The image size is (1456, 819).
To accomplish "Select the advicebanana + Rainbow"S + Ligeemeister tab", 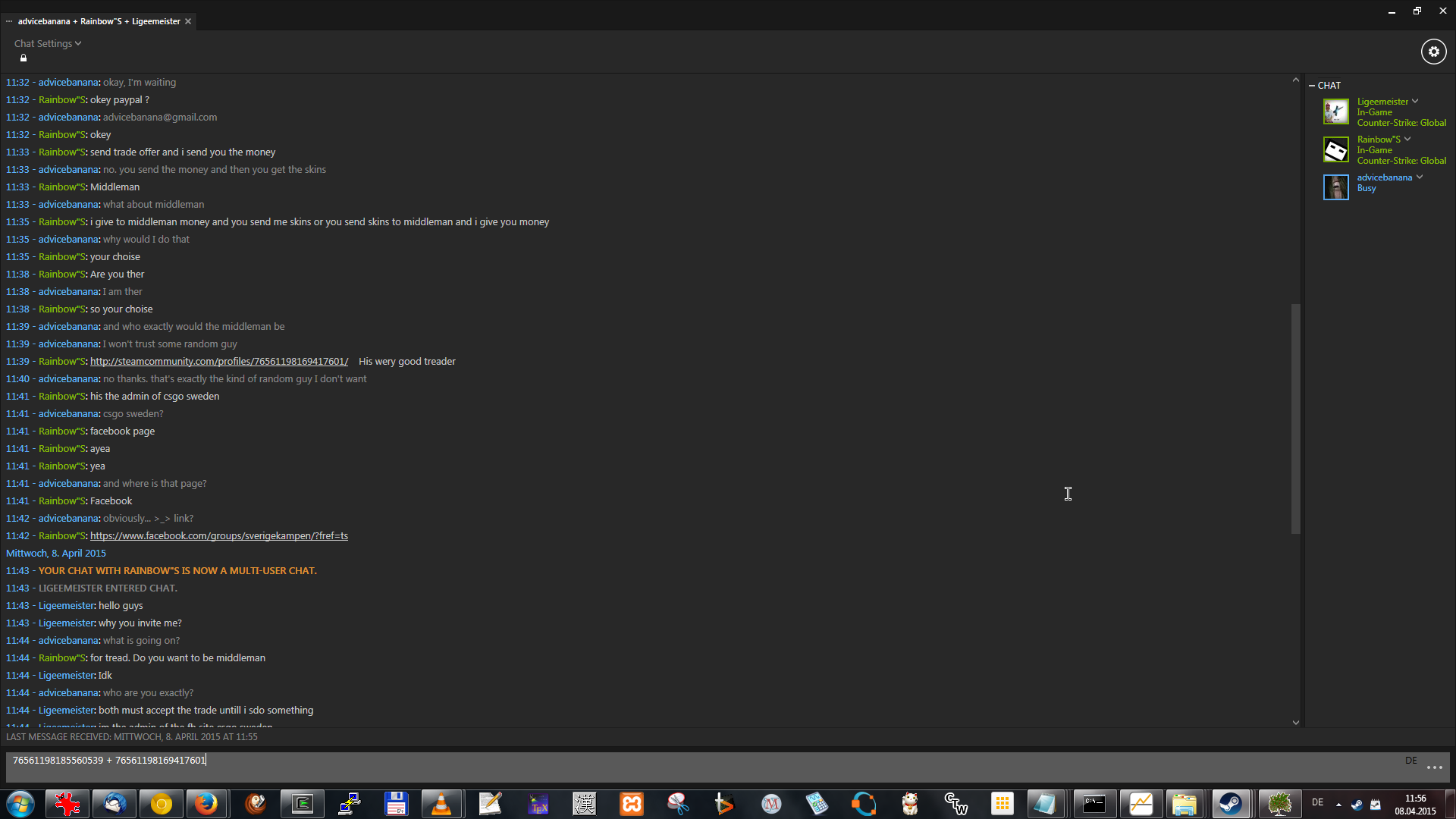I will [99, 21].
